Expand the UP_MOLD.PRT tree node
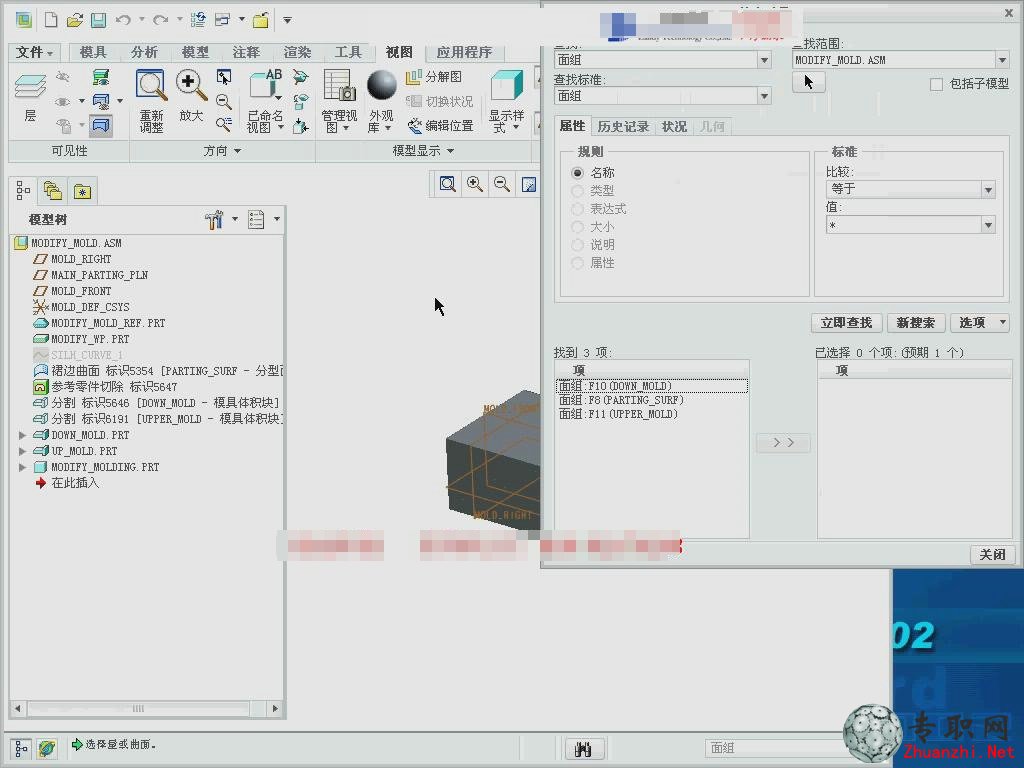Viewport: 1024px width, 768px height. coord(23,451)
